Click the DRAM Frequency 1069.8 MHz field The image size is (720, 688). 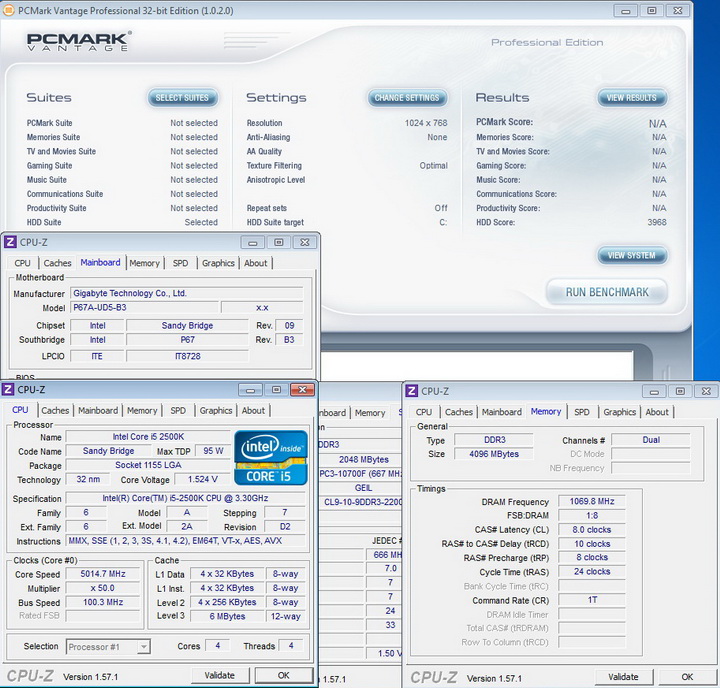(x=592, y=502)
